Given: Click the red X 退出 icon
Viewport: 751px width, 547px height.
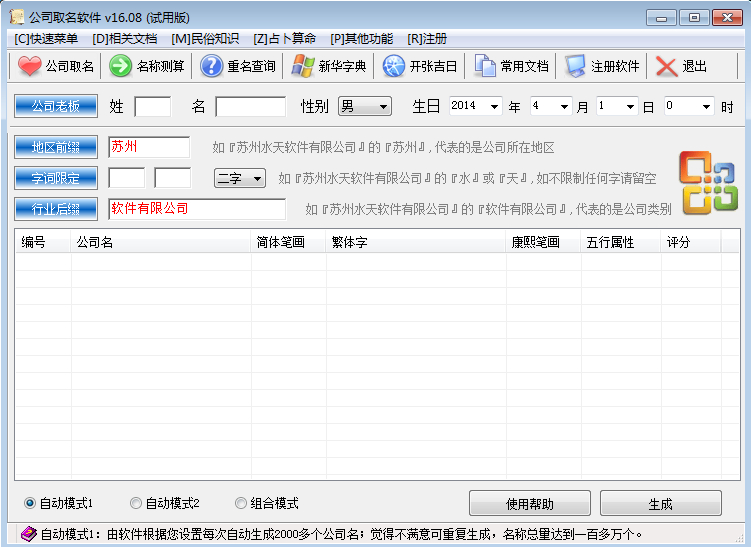Looking at the screenshot, I should click(x=667, y=66).
